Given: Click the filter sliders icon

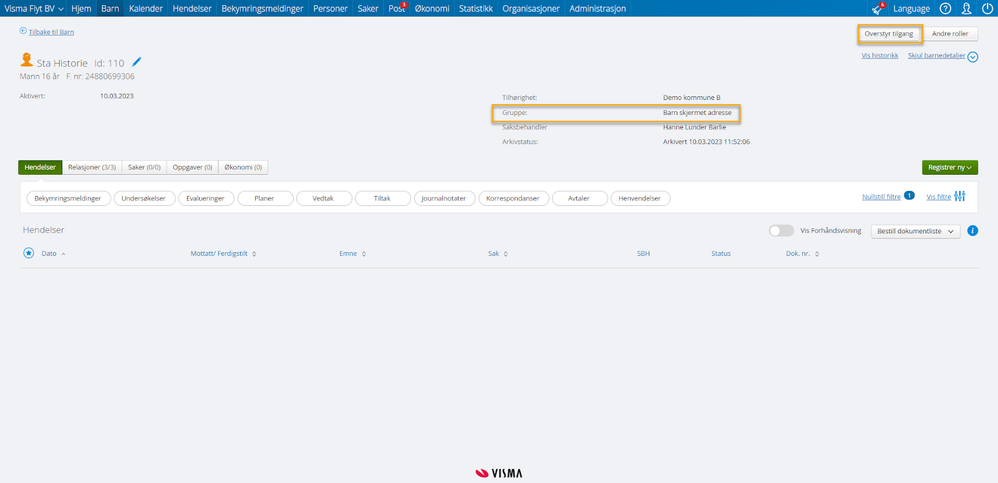Looking at the screenshot, I should tap(960, 196).
